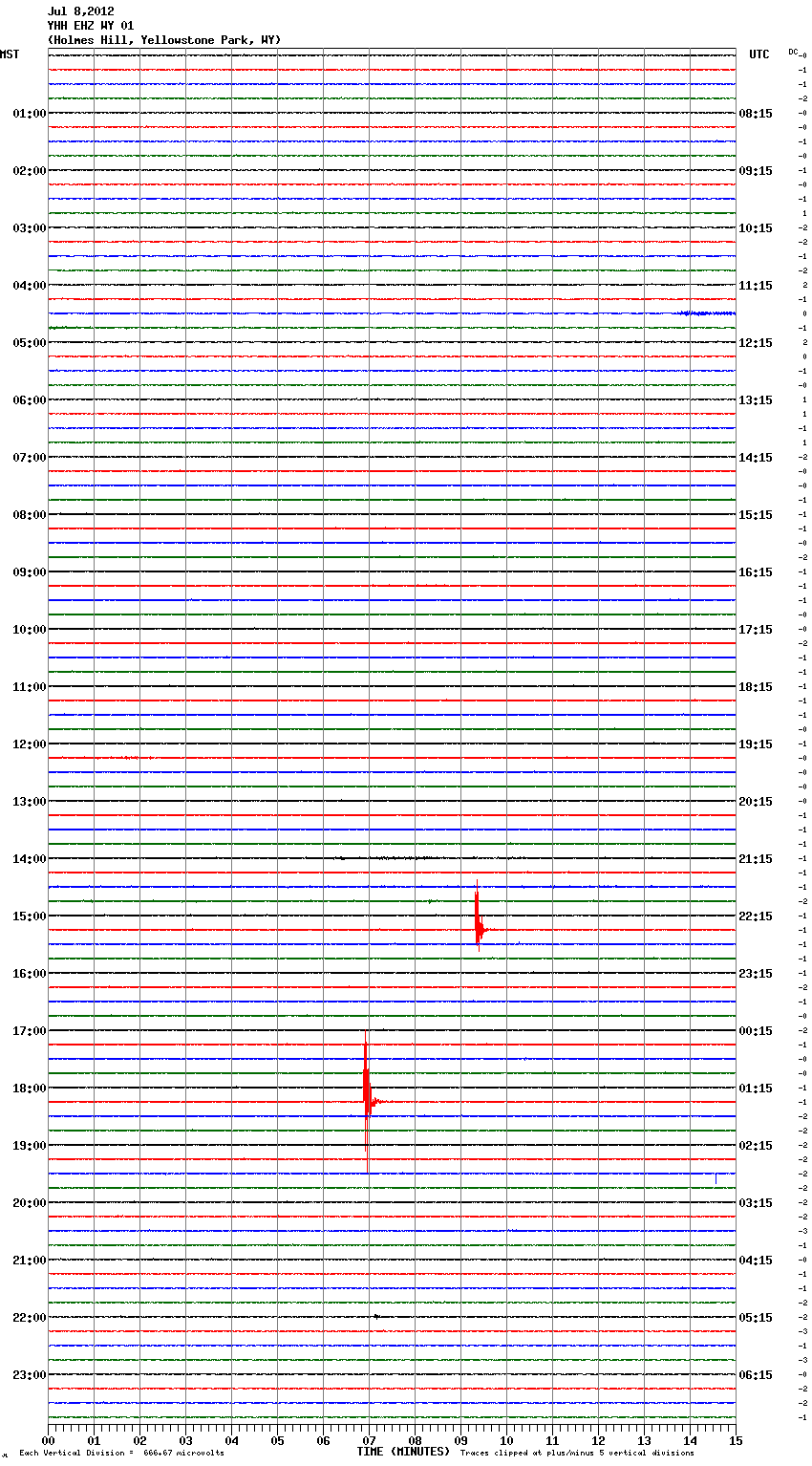
Task: Click the Holmes Hill, Yellowstone Park location label
Action: [x=164, y=40]
